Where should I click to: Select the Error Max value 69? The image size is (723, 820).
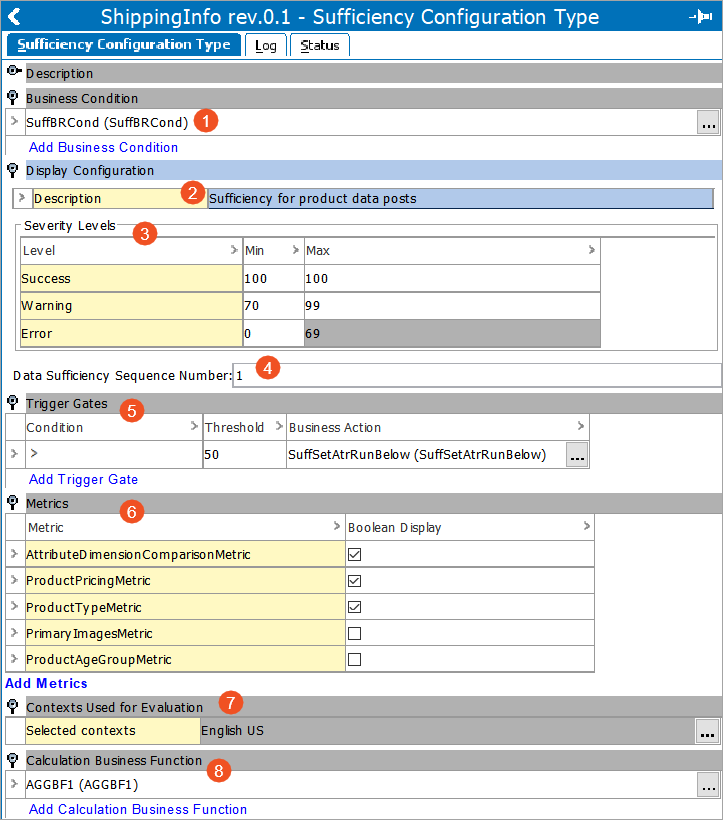point(452,333)
